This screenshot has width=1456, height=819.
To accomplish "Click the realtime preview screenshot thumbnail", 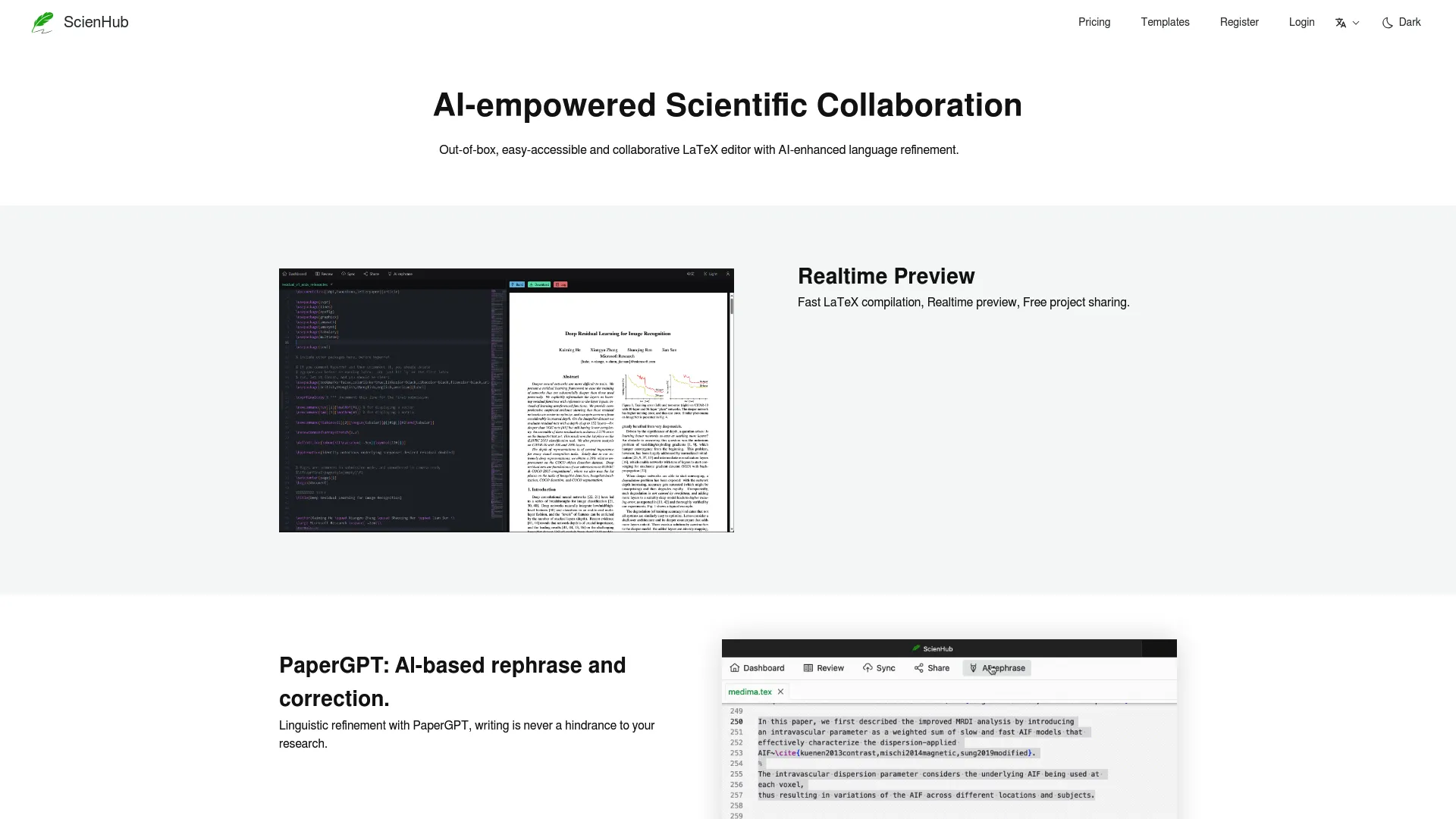I will point(507,400).
